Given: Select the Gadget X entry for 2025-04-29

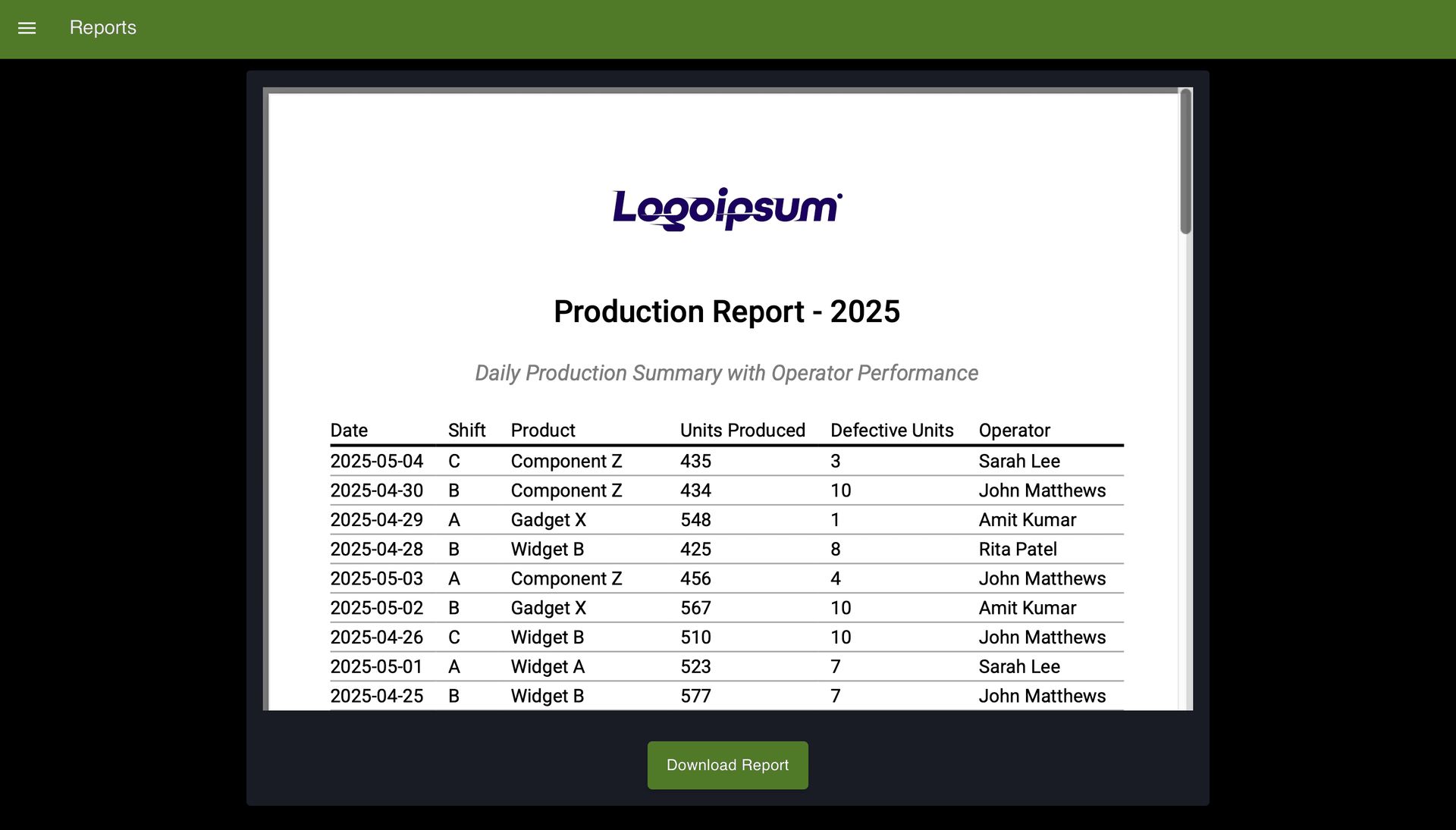Looking at the screenshot, I should 549,519.
